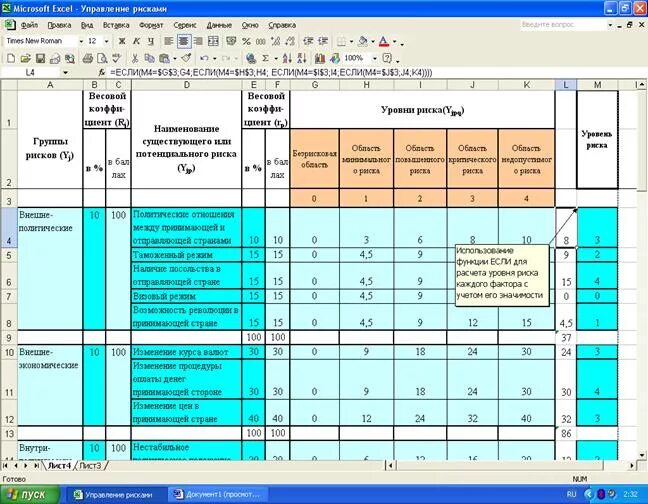Open the Справка menu
648x504 pixels.
pos(282,25)
